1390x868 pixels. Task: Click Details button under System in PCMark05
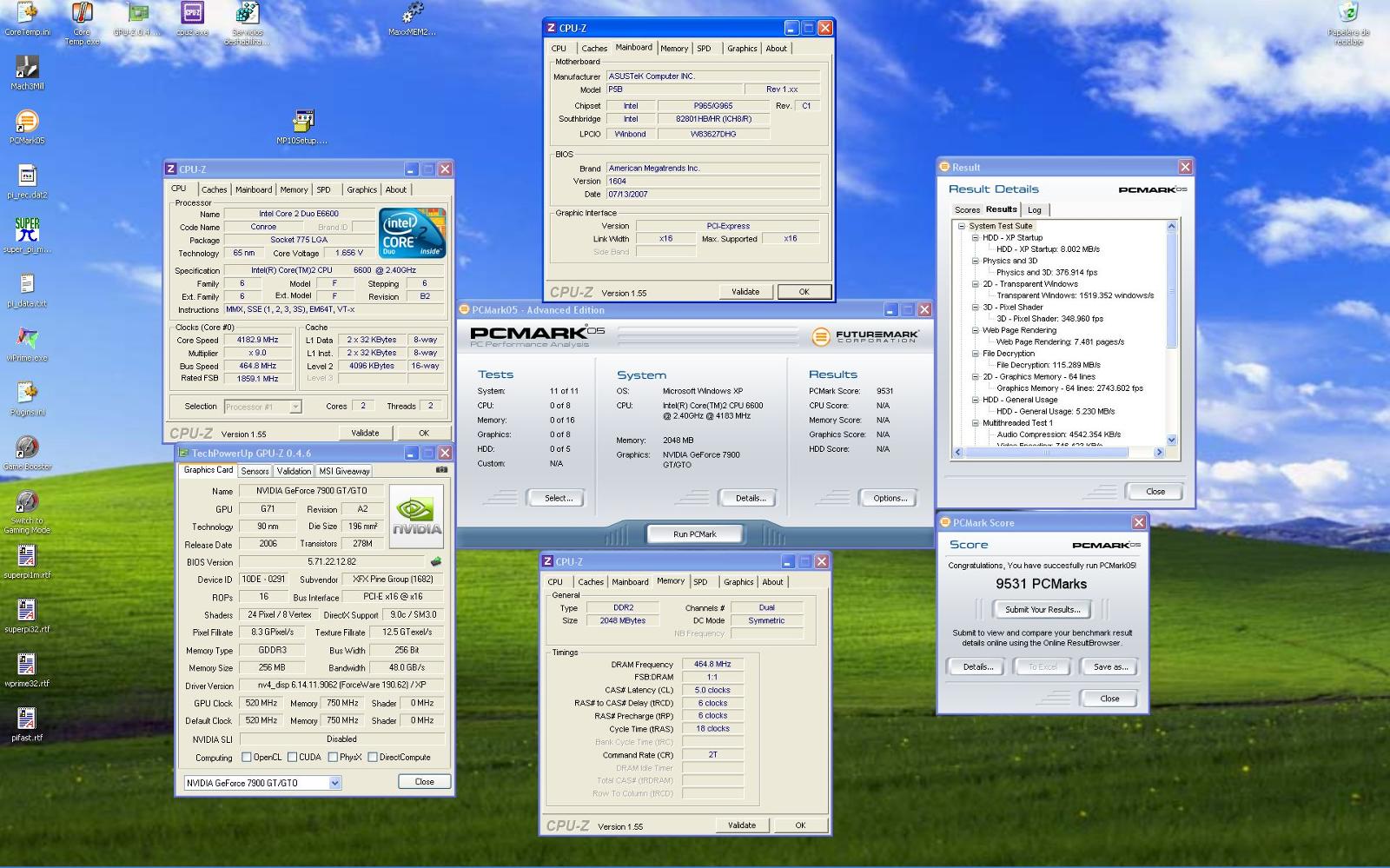coord(751,499)
